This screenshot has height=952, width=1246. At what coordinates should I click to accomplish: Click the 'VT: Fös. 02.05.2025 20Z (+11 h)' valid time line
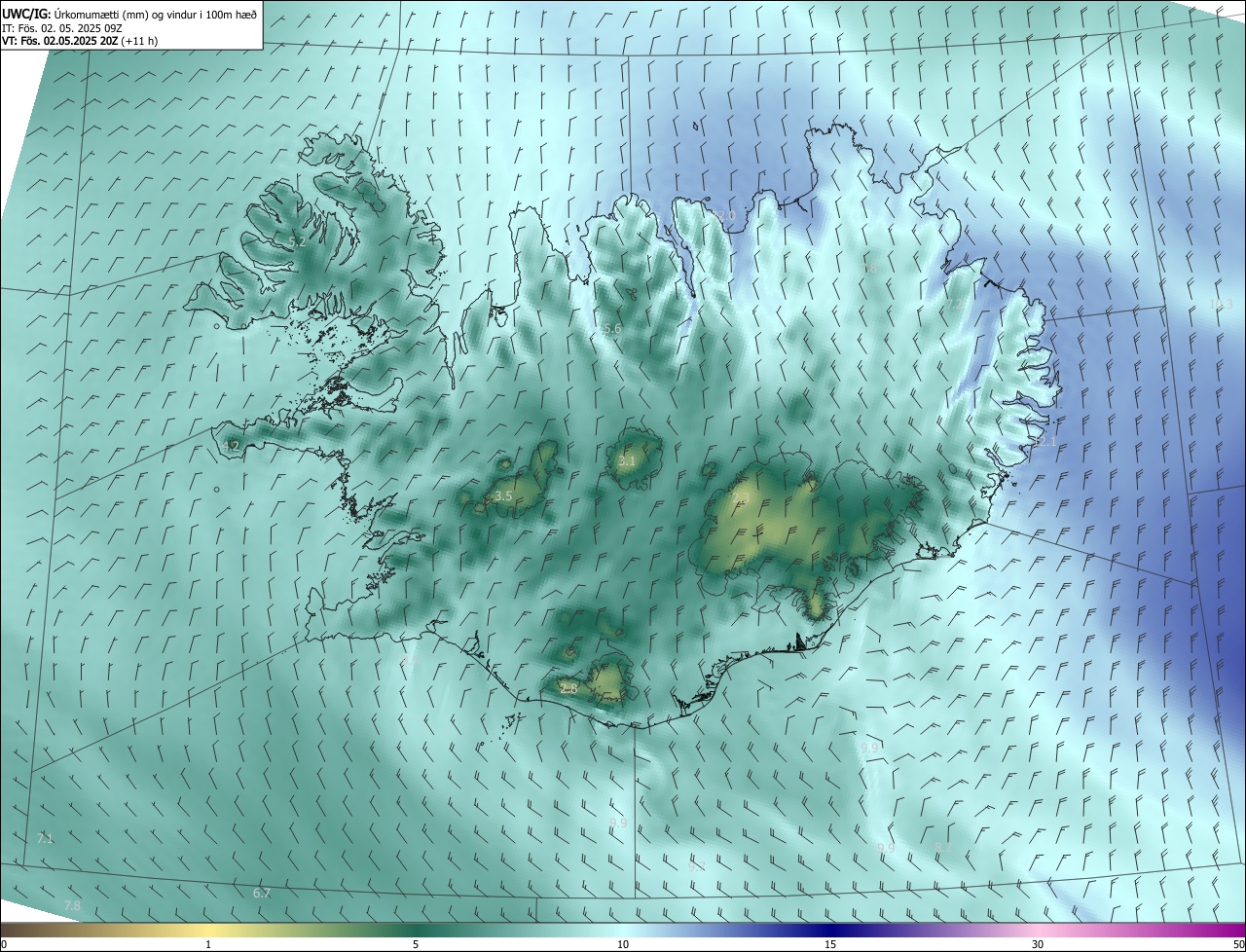click(80, 41)
